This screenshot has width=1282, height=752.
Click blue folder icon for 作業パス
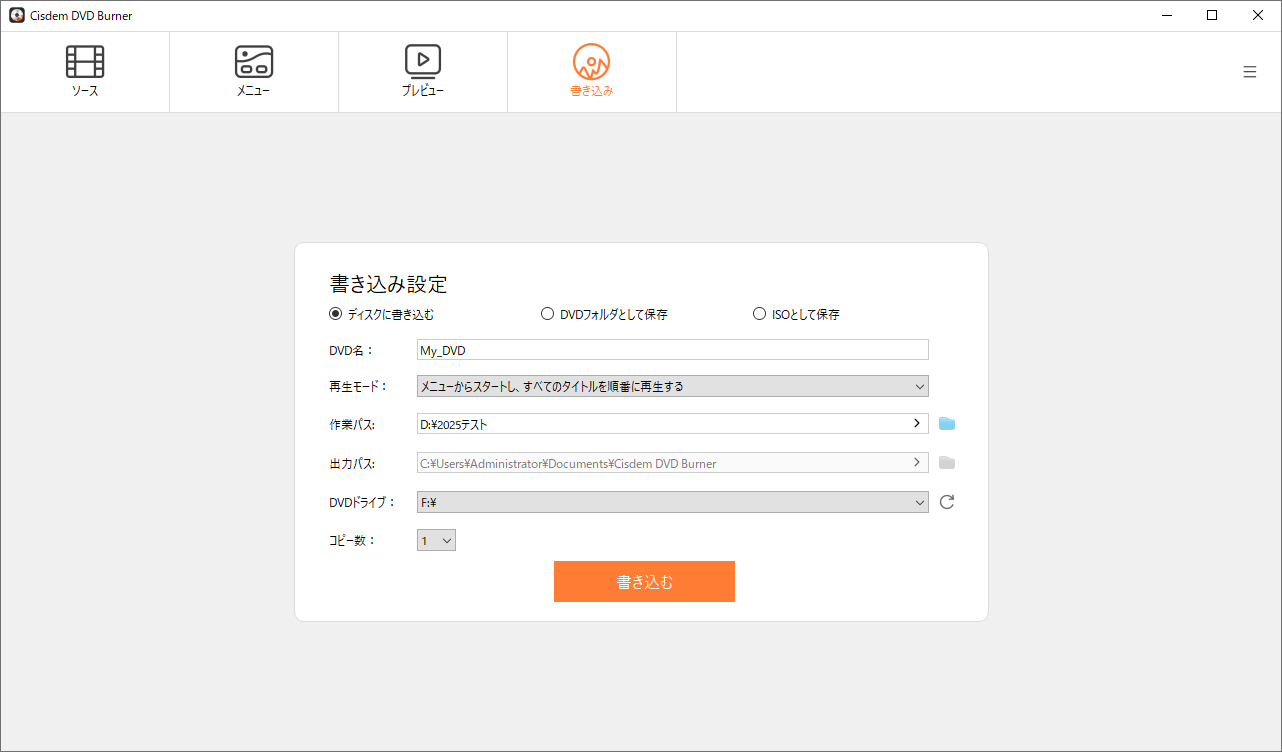click(x=946, y=424)
